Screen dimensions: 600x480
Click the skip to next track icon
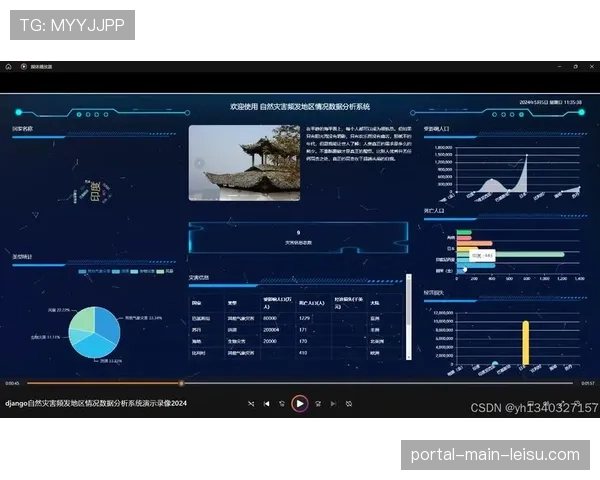(x=334, y=404)
